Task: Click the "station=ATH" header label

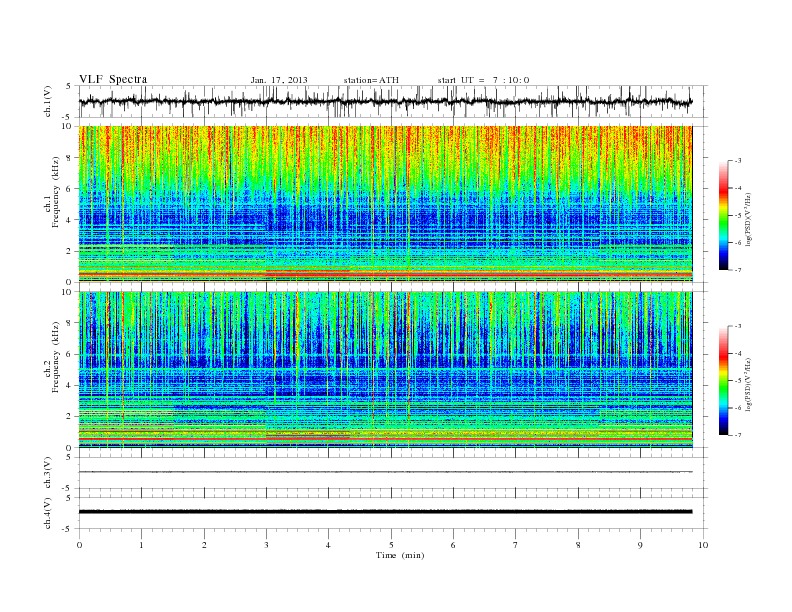Action: click(371, 80)
